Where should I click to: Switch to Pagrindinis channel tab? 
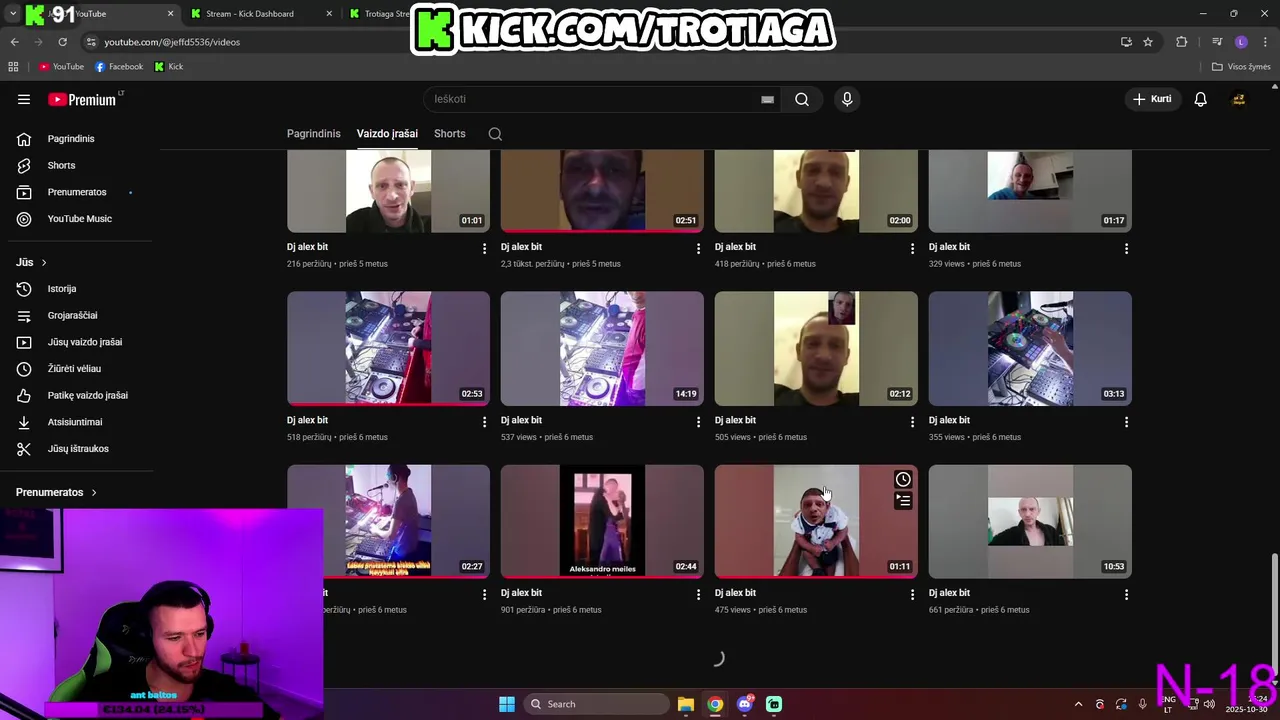[x=314, y=134]
